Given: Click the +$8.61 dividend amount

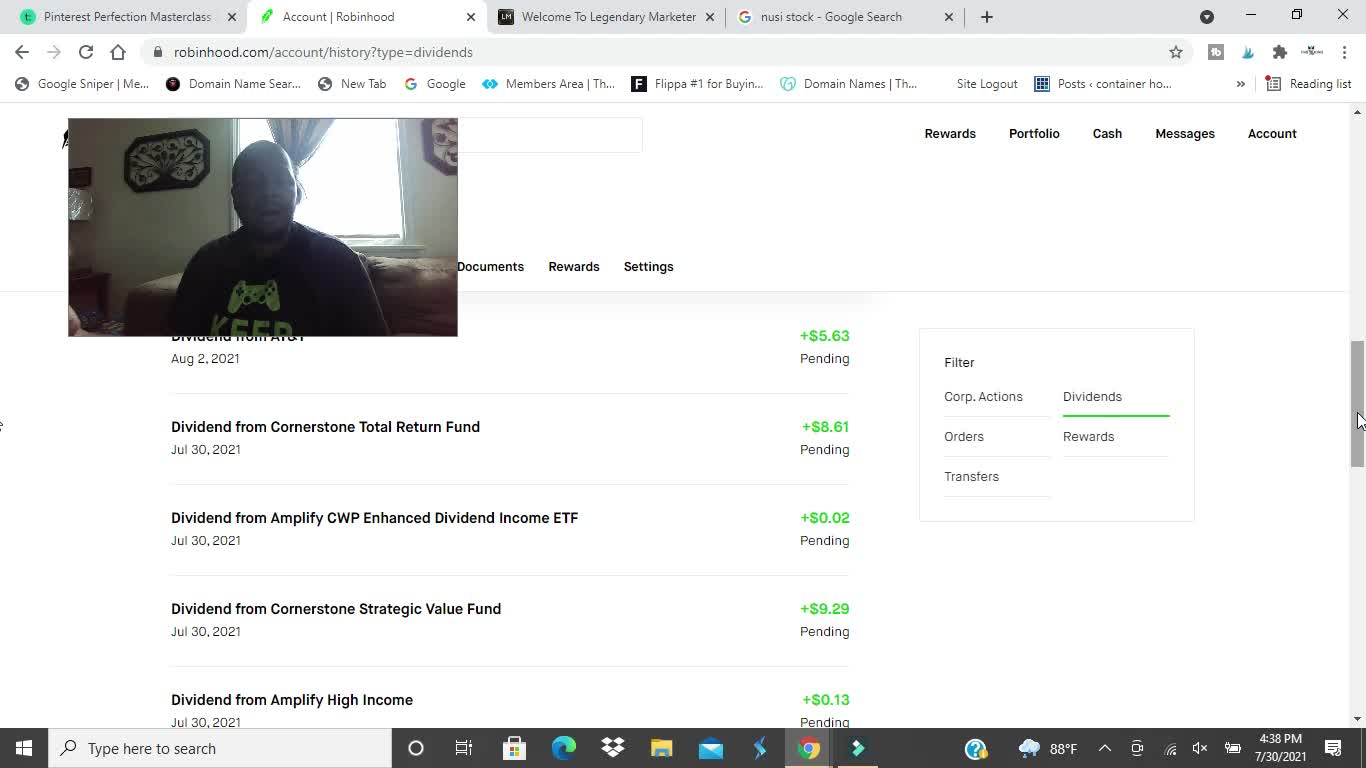Looking at the screenshot, I should pyautogui.click(x=825, y=427).
